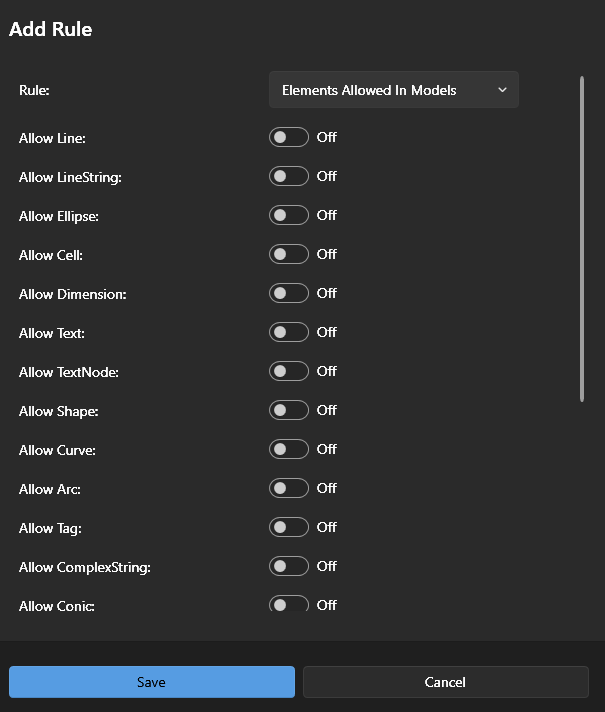Turn on Allow LineString switch
Screen dimensions: 605x712
pyautogui.click(x=288, y=176)
